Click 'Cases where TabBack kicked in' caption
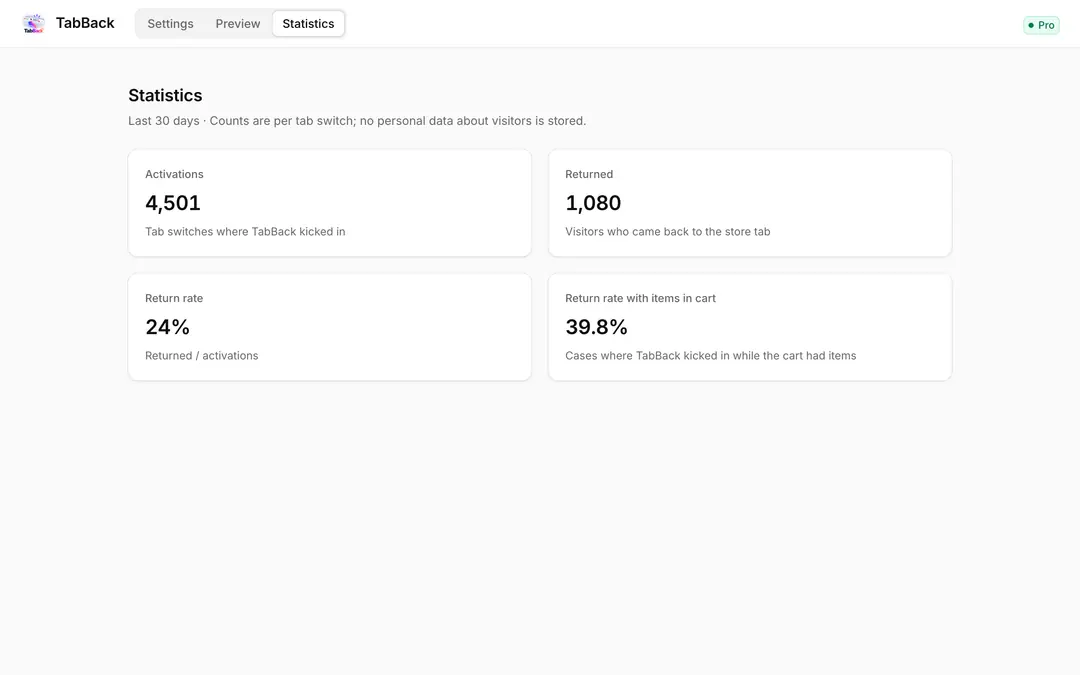 (x=711, y=355)
